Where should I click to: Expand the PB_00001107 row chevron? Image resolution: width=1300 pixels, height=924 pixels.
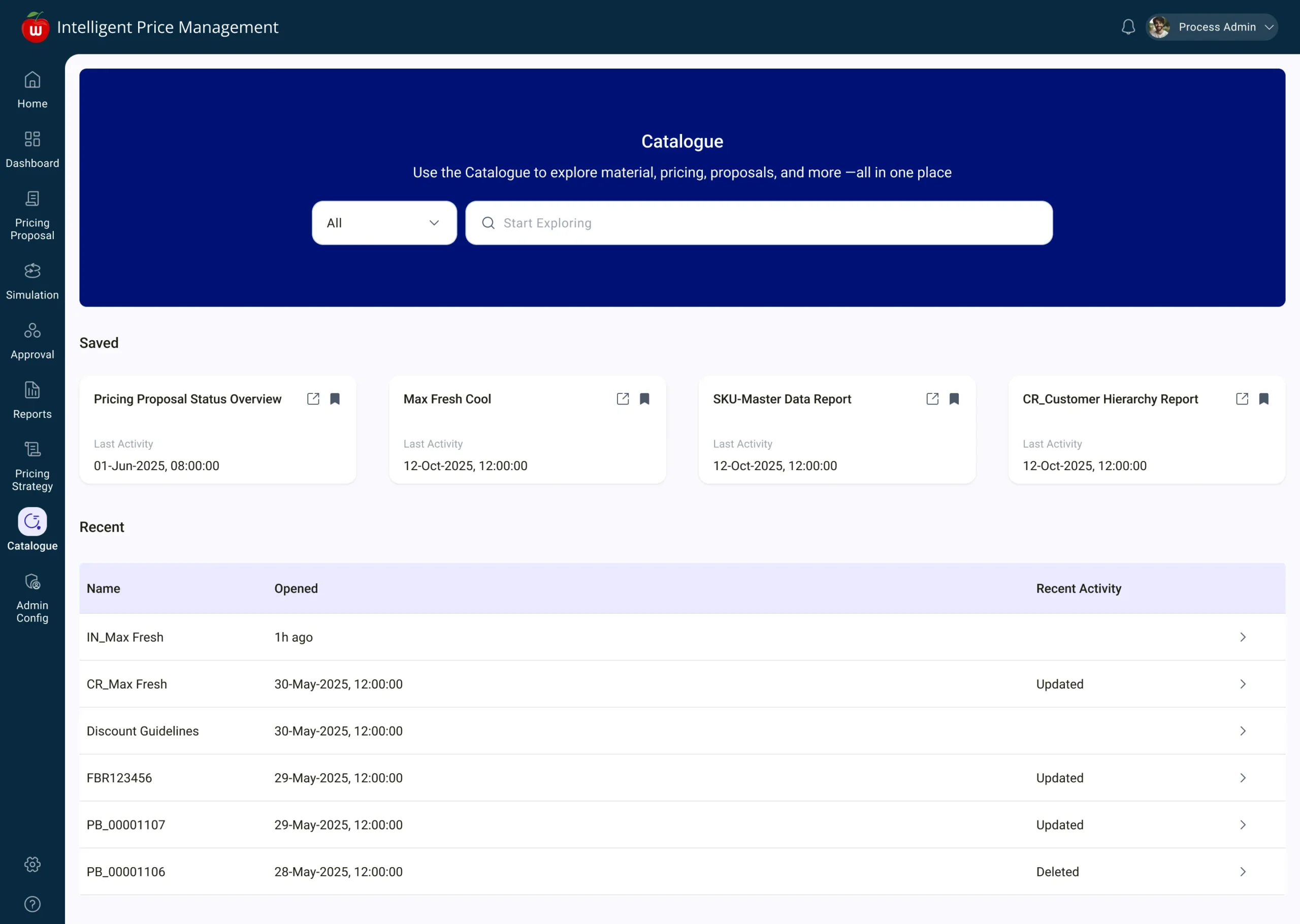pos(1243,825)
